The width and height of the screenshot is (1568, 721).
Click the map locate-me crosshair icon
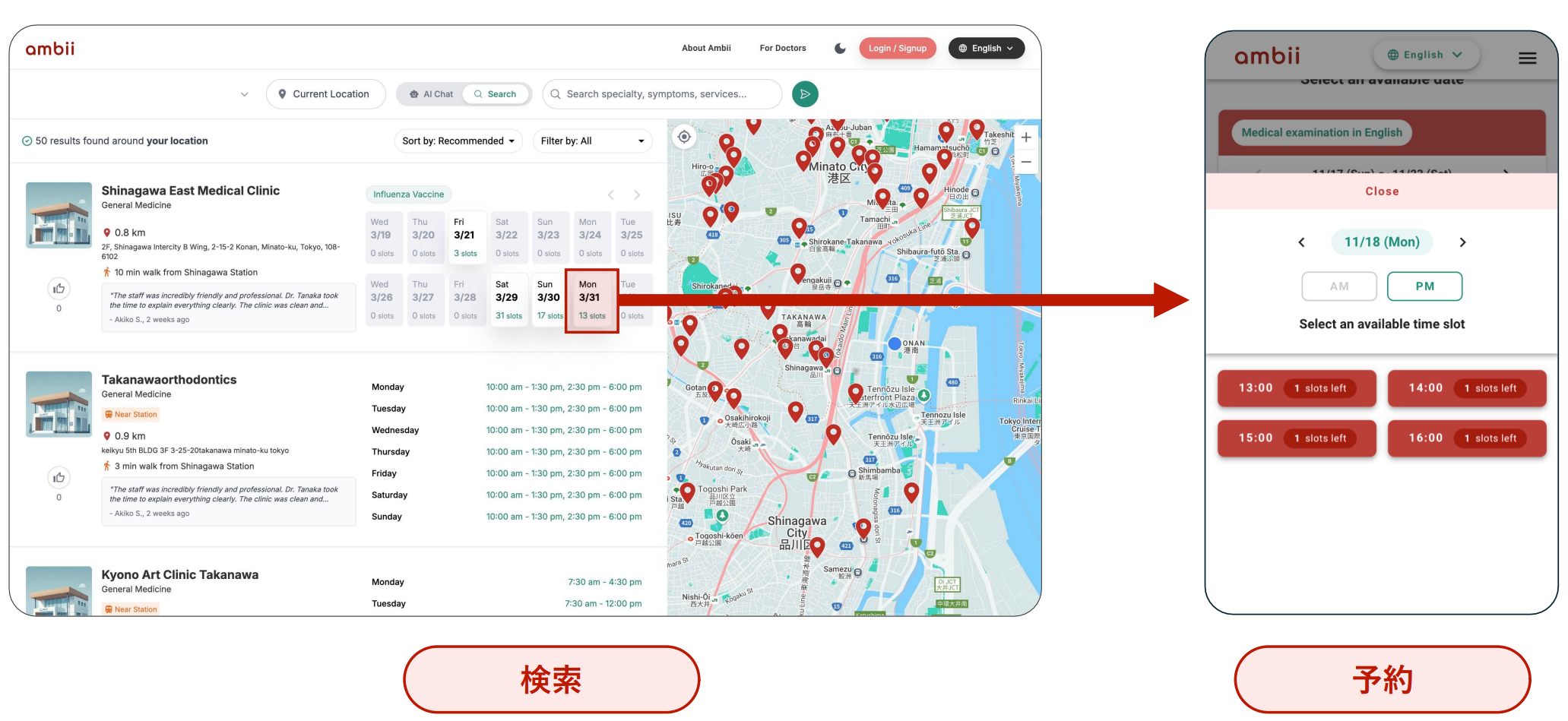(684, 137)
